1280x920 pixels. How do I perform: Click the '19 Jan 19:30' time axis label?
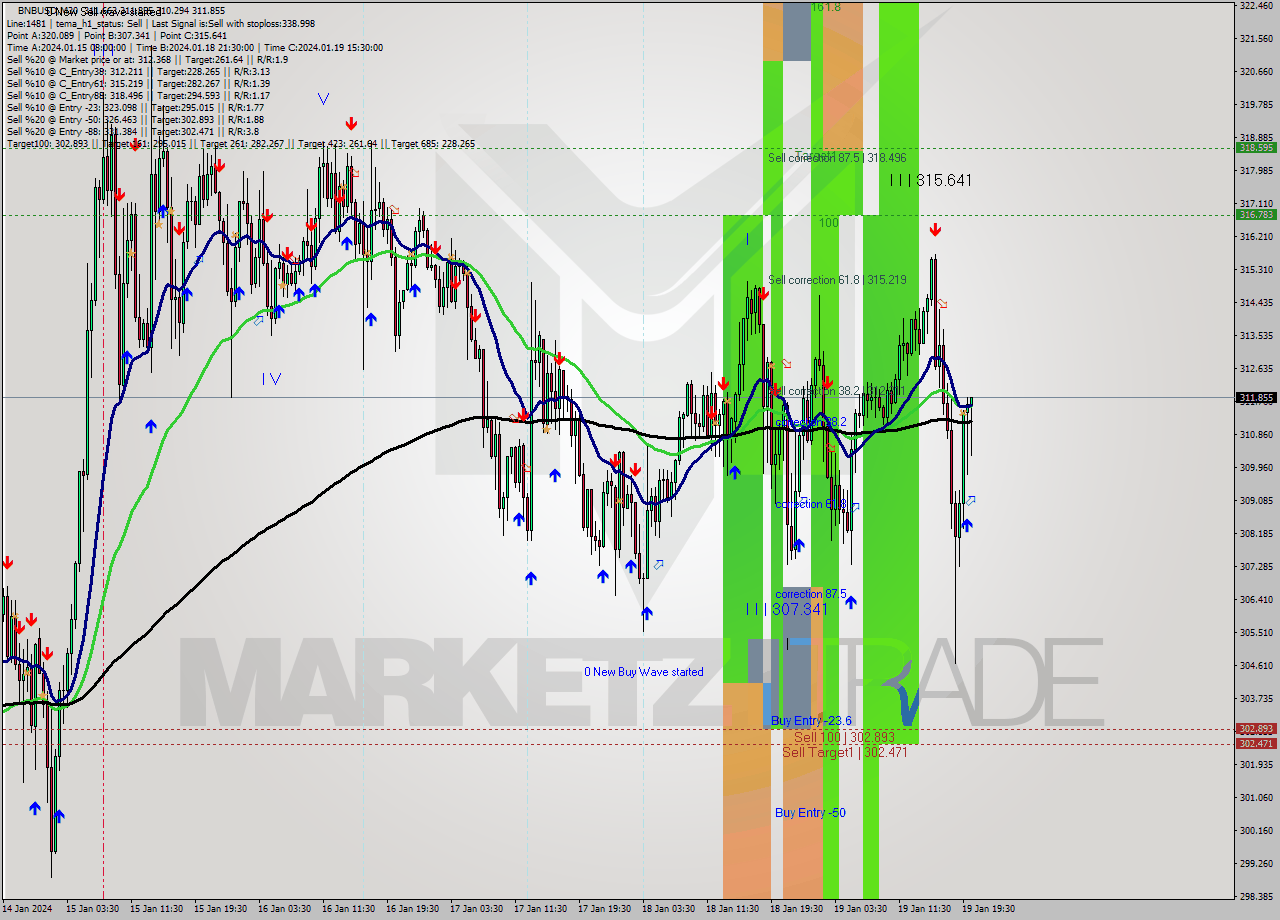click(x=988, y=909)
